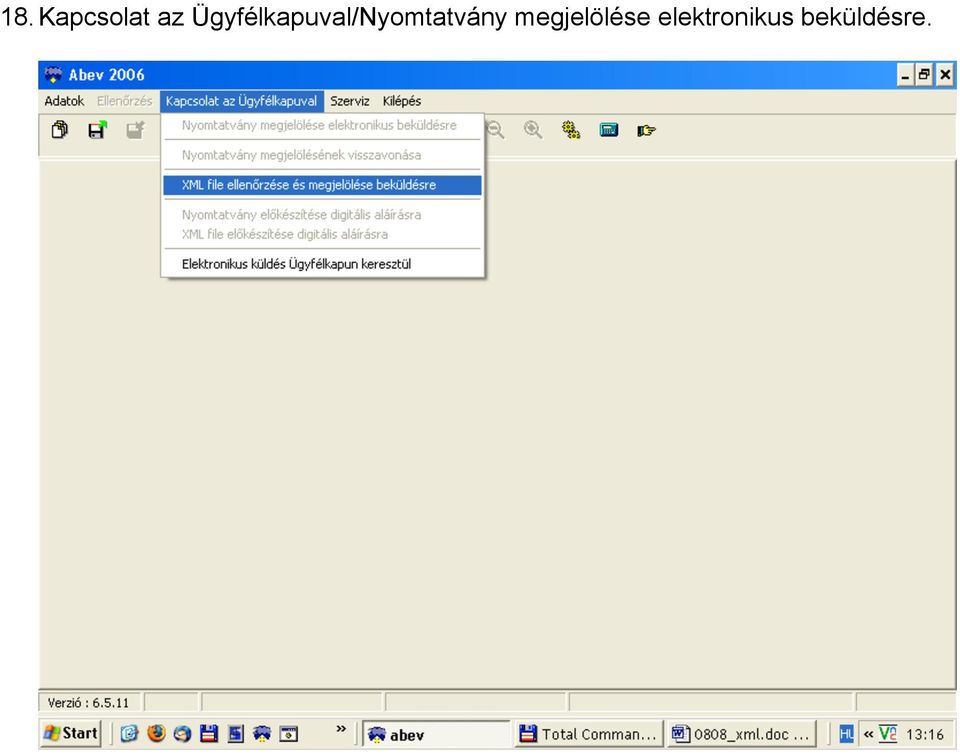Switch to Total Commander taskbar button
Image resolution: width=960 pixels, height=756 pixels.
point(588,734)
